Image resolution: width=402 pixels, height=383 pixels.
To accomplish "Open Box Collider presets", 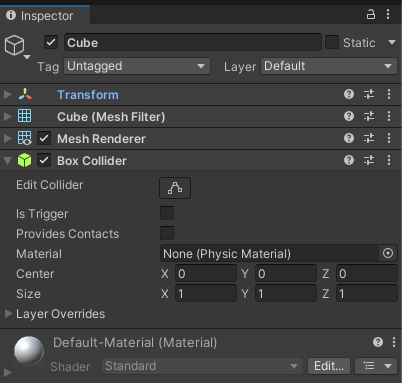I will point(369,160).
